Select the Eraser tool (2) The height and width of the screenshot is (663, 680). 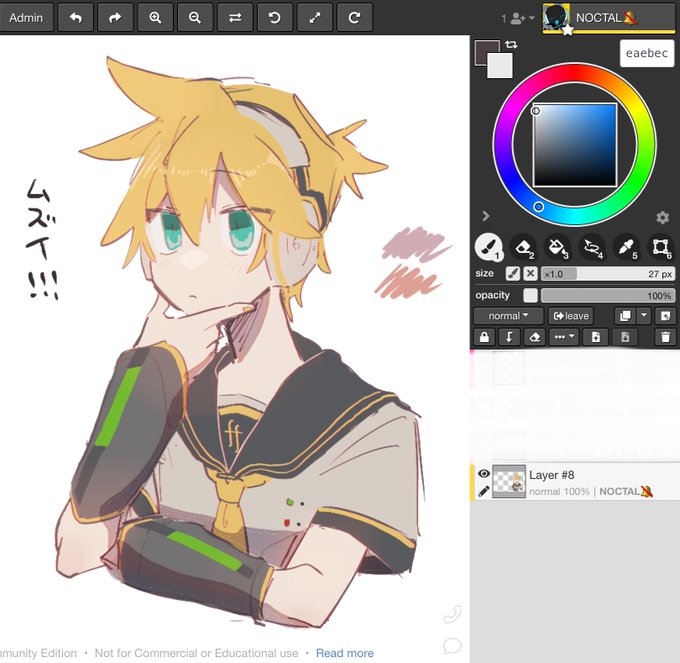click(523, 247)
